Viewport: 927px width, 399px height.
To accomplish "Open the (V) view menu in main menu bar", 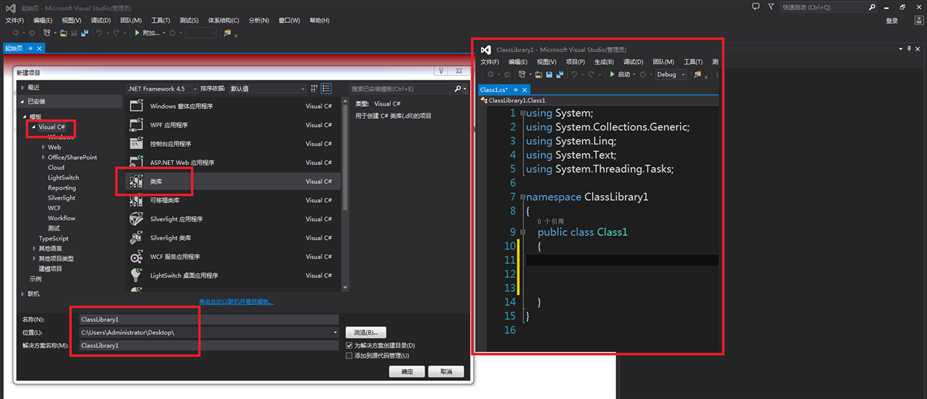I will [71, 20].
